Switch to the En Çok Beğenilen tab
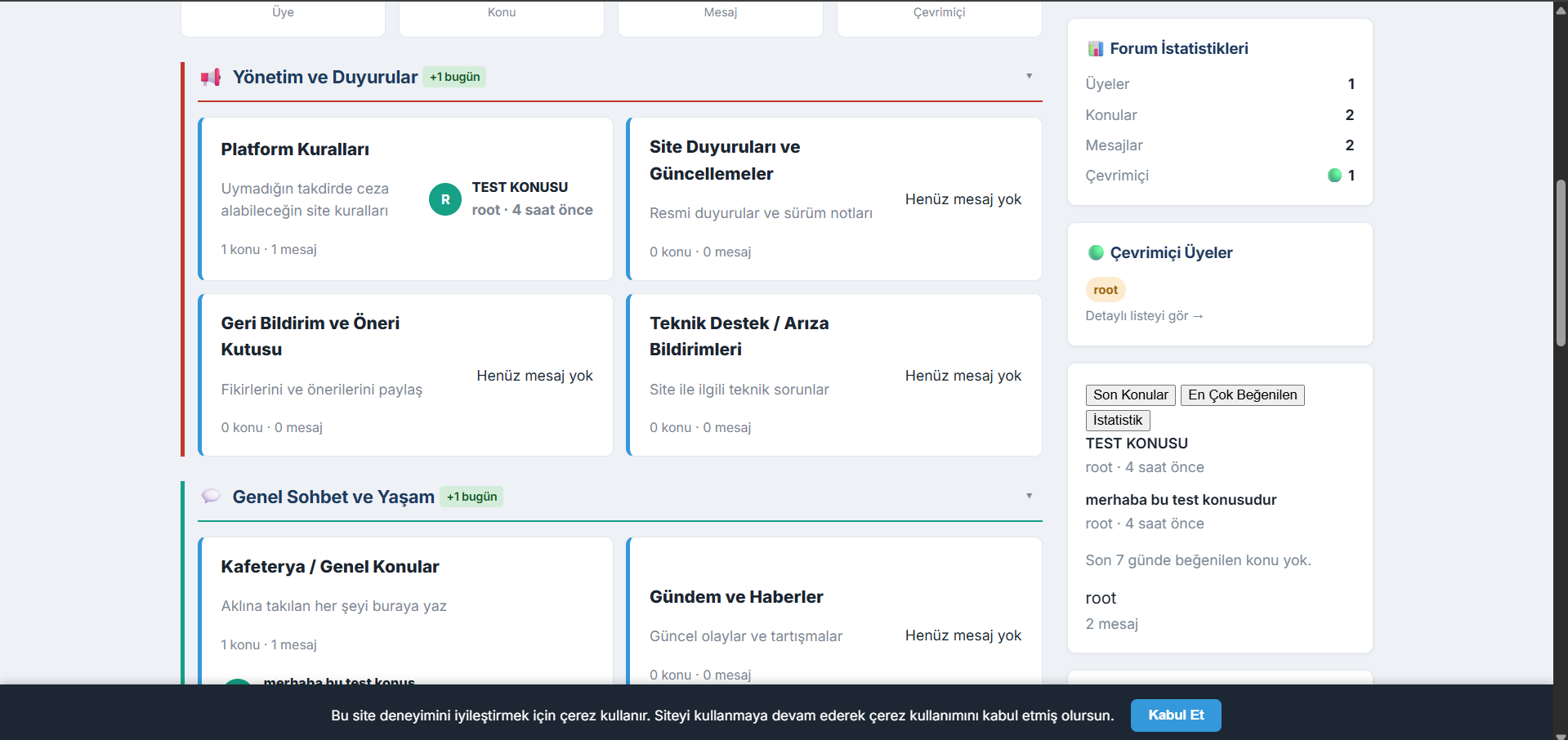Screen dimensions: 1568x740 [x=1242, y=395]
